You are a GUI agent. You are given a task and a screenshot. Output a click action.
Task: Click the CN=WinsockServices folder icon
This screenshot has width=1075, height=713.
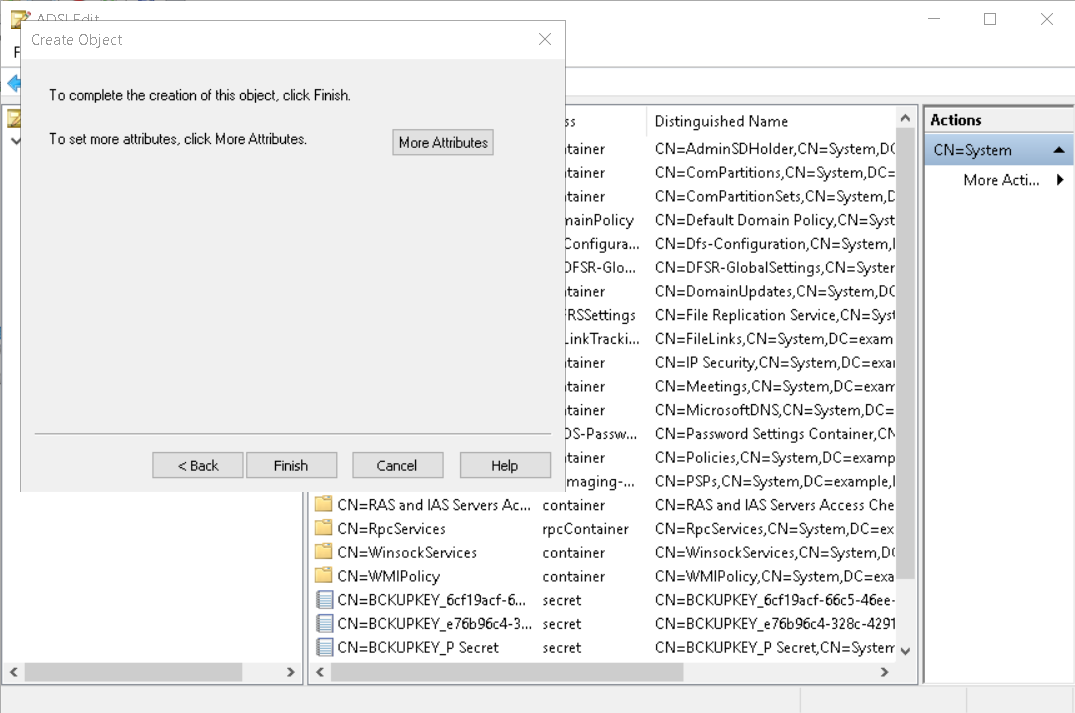click(x=323, y=552)
